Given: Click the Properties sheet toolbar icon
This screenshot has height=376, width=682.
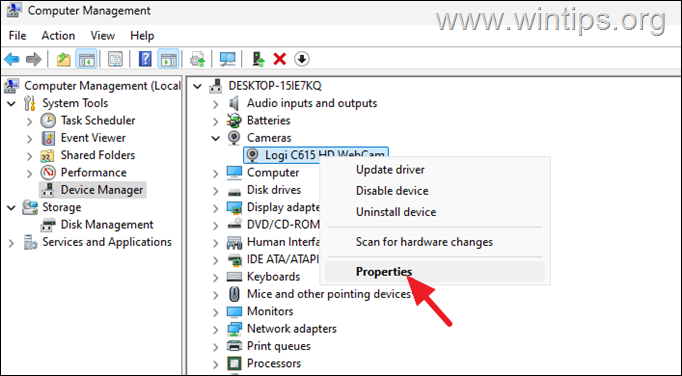Looking at the screenshot, I should coord(115,59).
